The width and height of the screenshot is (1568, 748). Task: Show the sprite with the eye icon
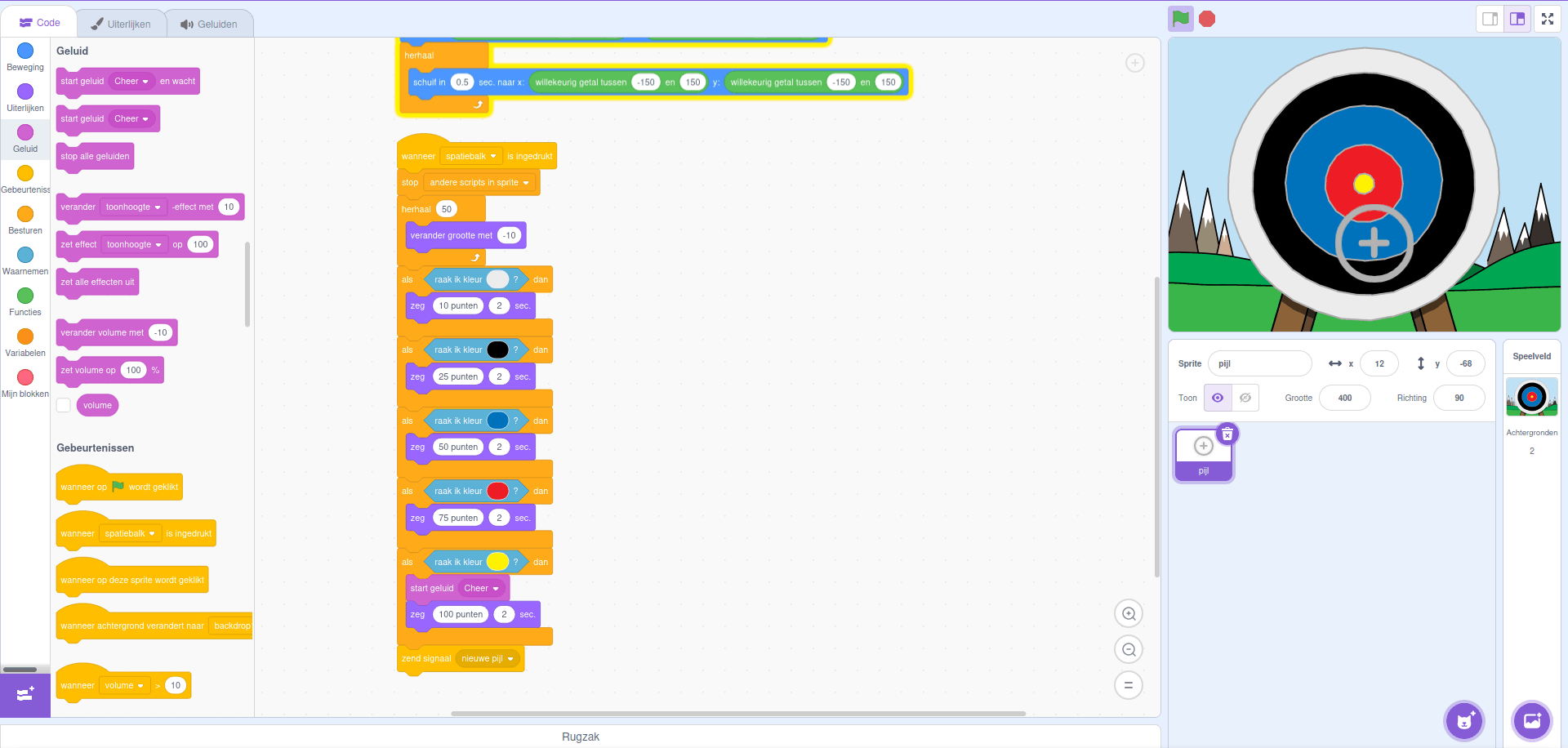(1218, 398)
